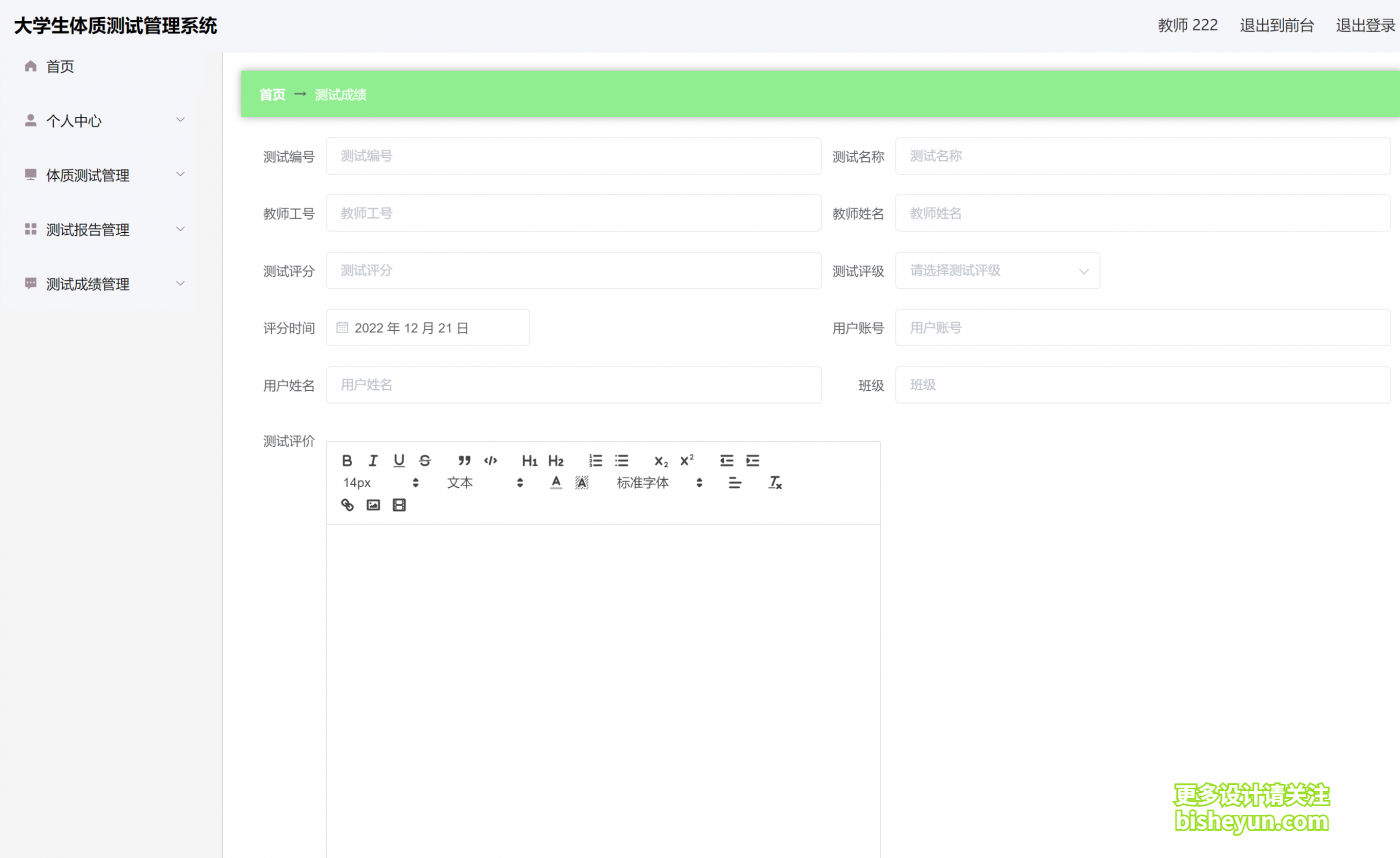Image resolution: width=1400 pixels, height=858 pixels.
Task: Open the 测试评级 select dropdown
Action: (x=997, y=270)
